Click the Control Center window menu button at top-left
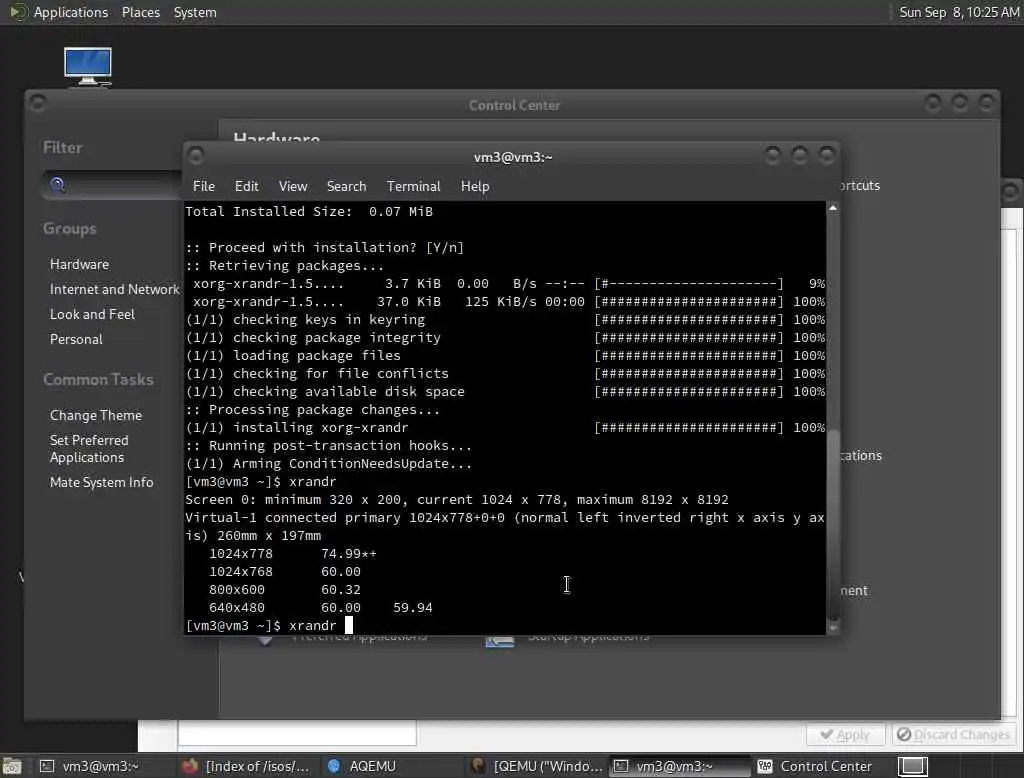Image resolution: width=1024 pixels, height=778 pixels. coord(38,103)
